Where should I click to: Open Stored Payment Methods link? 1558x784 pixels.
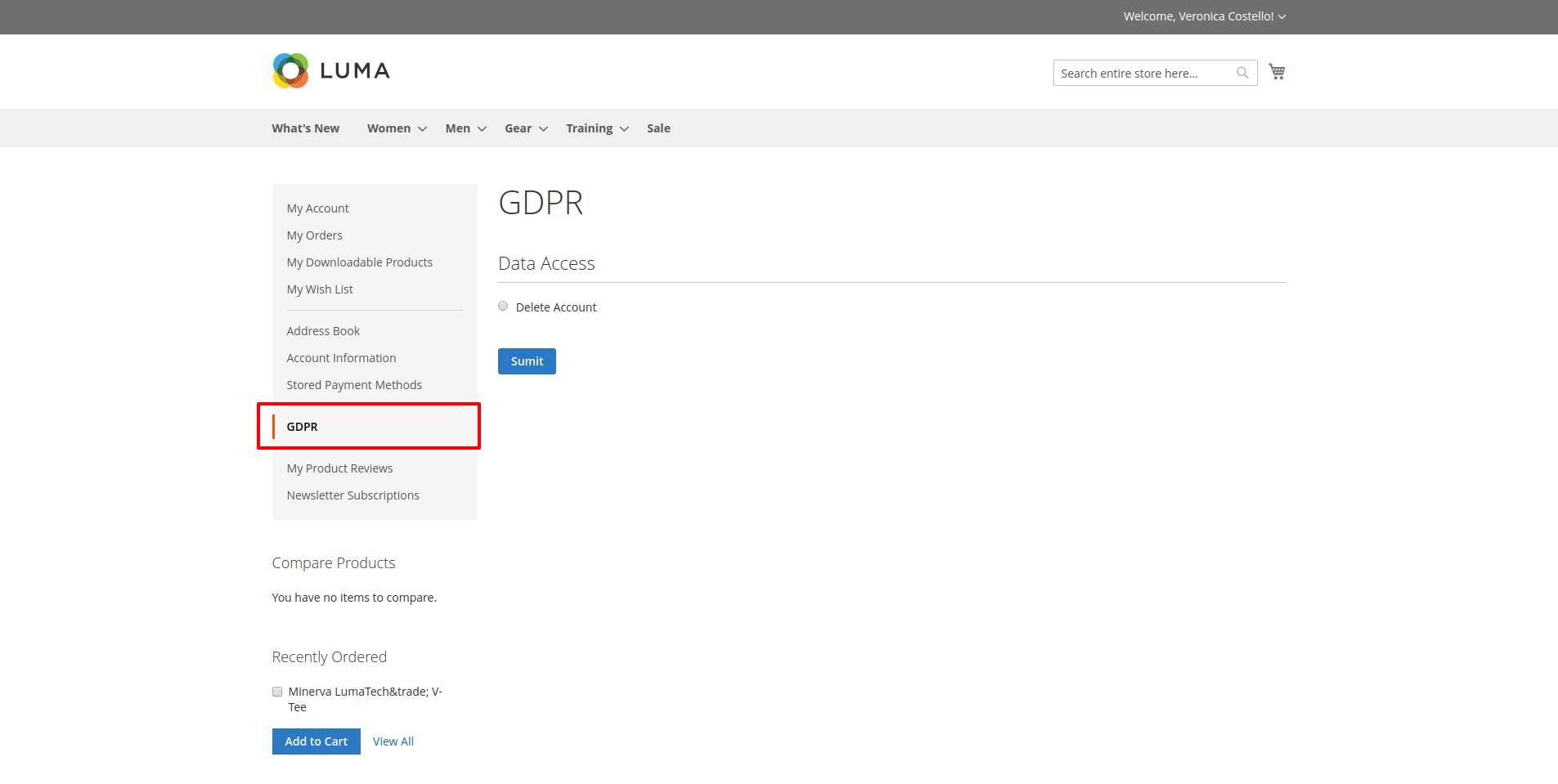354,385
